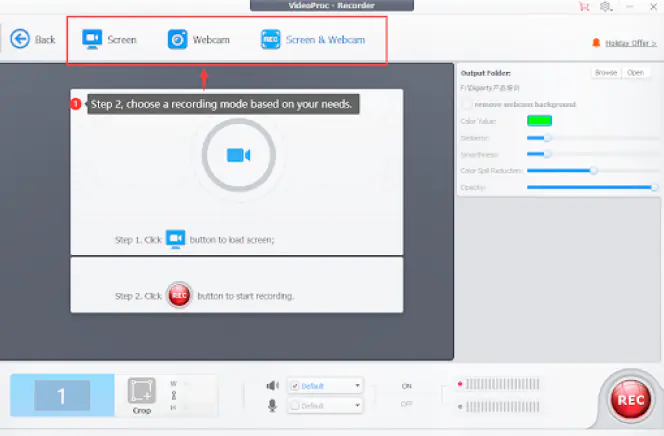664x436 pixels.
Task: Switch the toggle to ON
Action: [407, 386]
